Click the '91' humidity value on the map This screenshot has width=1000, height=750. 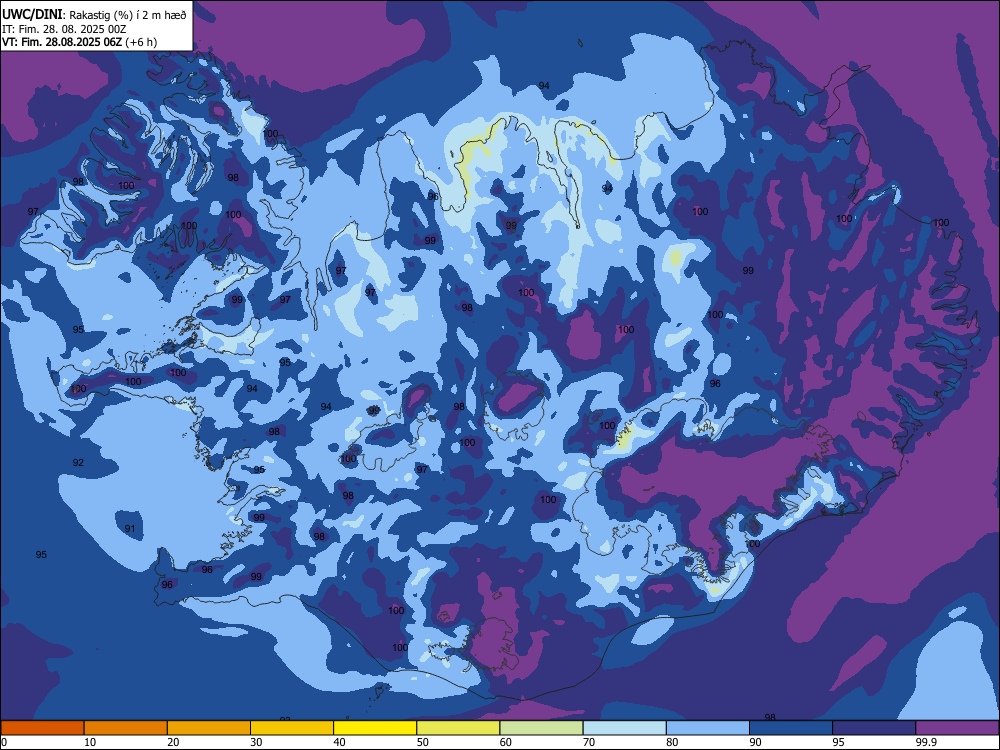(130, 529)
